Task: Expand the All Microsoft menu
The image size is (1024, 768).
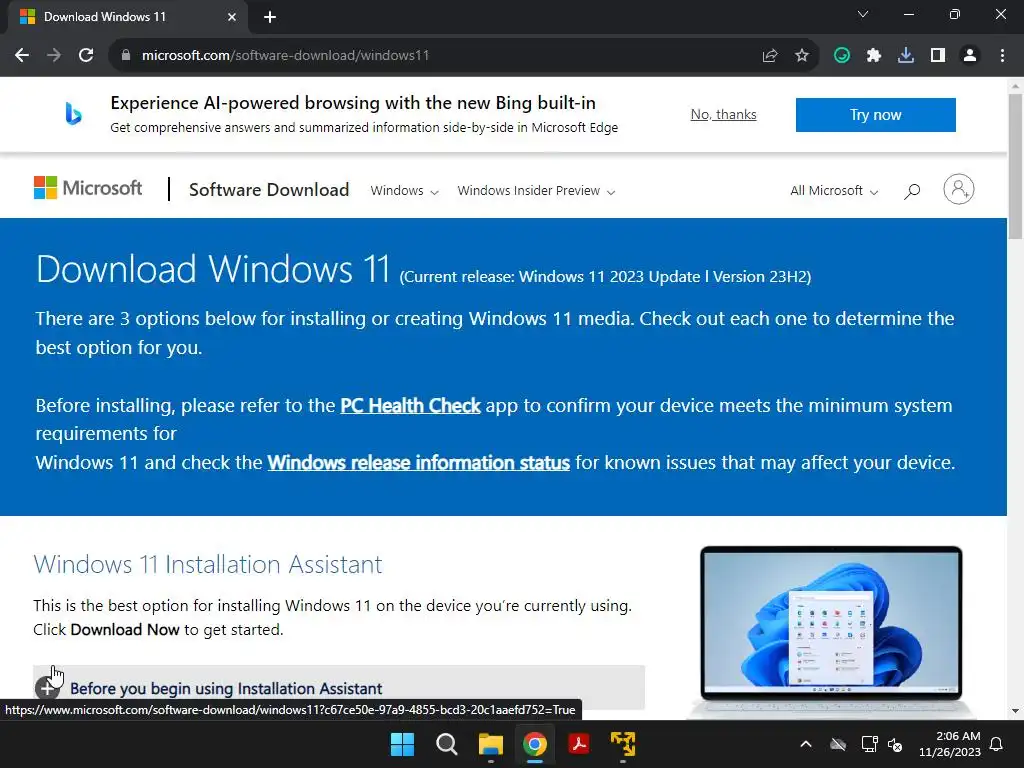Action: (834, 191)
